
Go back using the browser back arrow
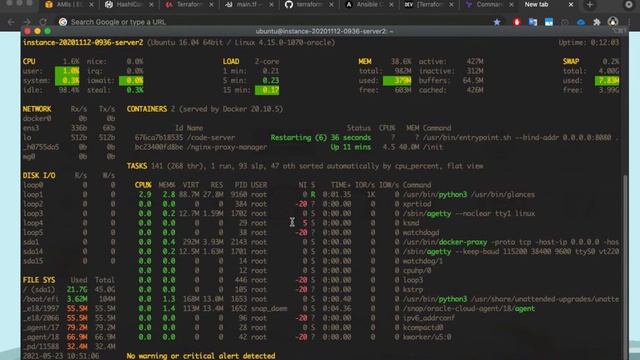[11, 22]
